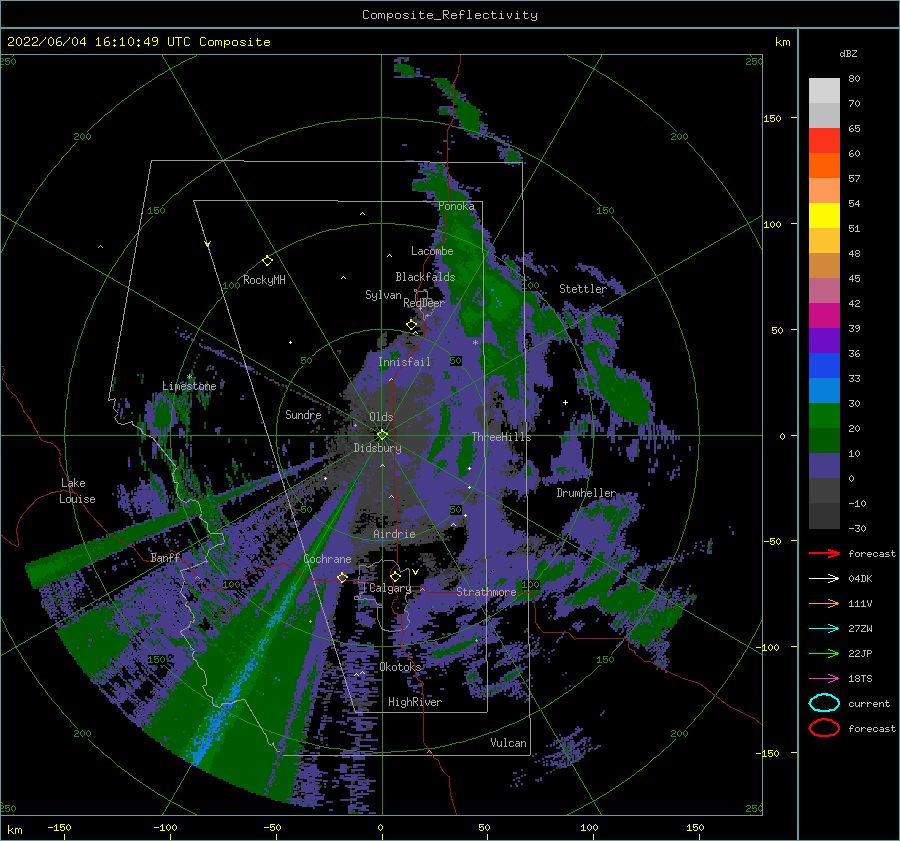Click the Cochrane town label
The image size is (900, 841).
coord(327,559)
